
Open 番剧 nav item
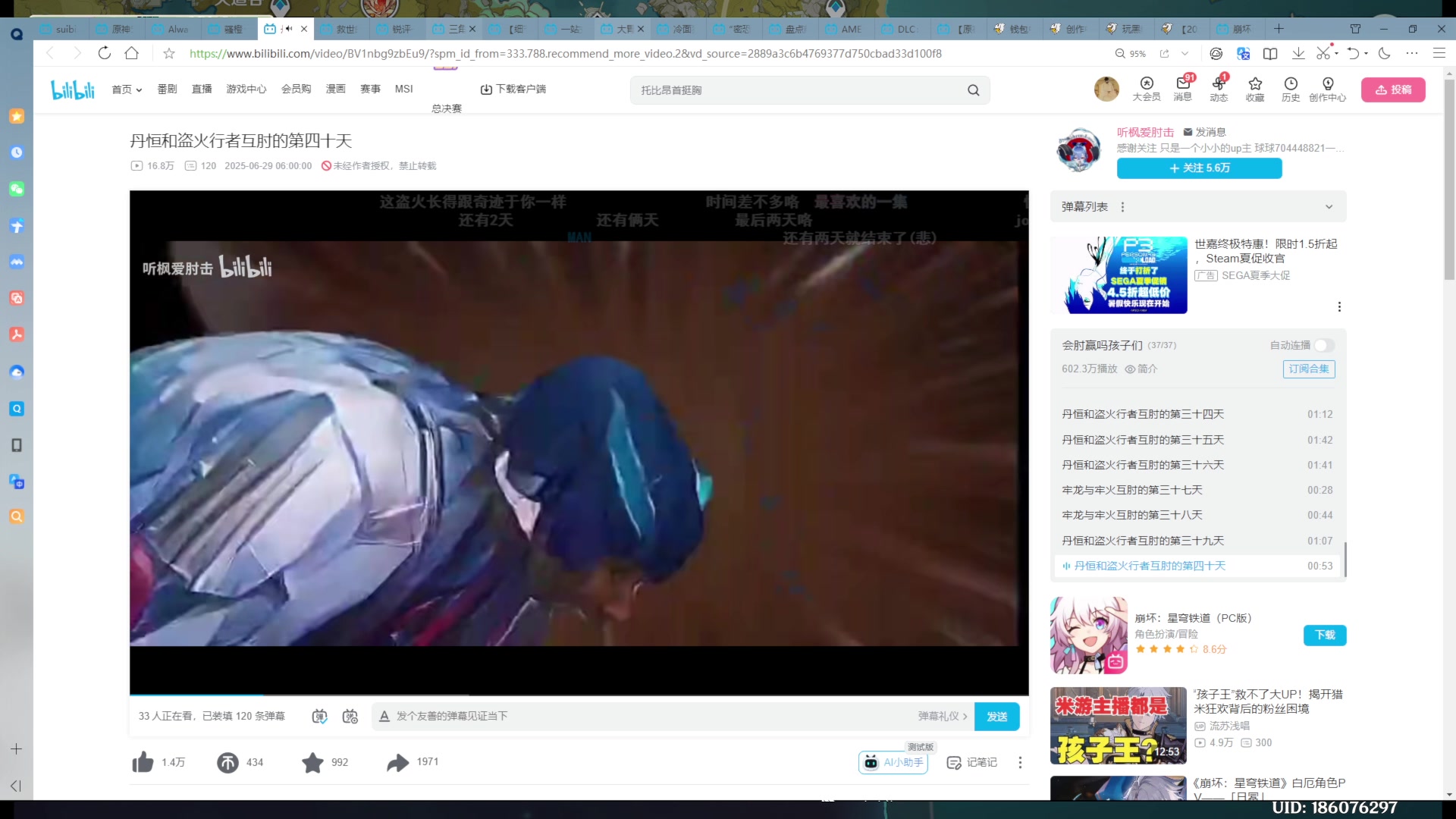[167, 89]
